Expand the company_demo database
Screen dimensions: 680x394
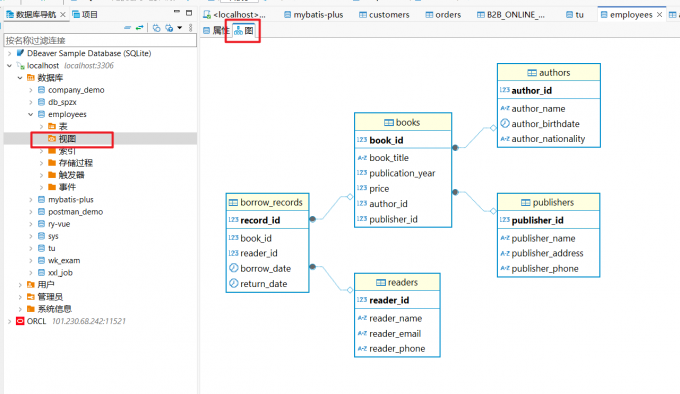click(31, 90)
